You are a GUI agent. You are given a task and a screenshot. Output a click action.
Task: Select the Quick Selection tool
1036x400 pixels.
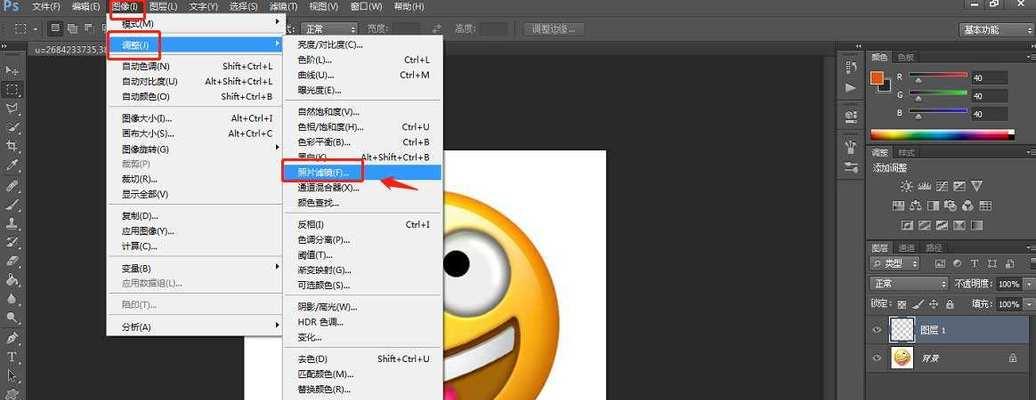click(x=12, y=127)
